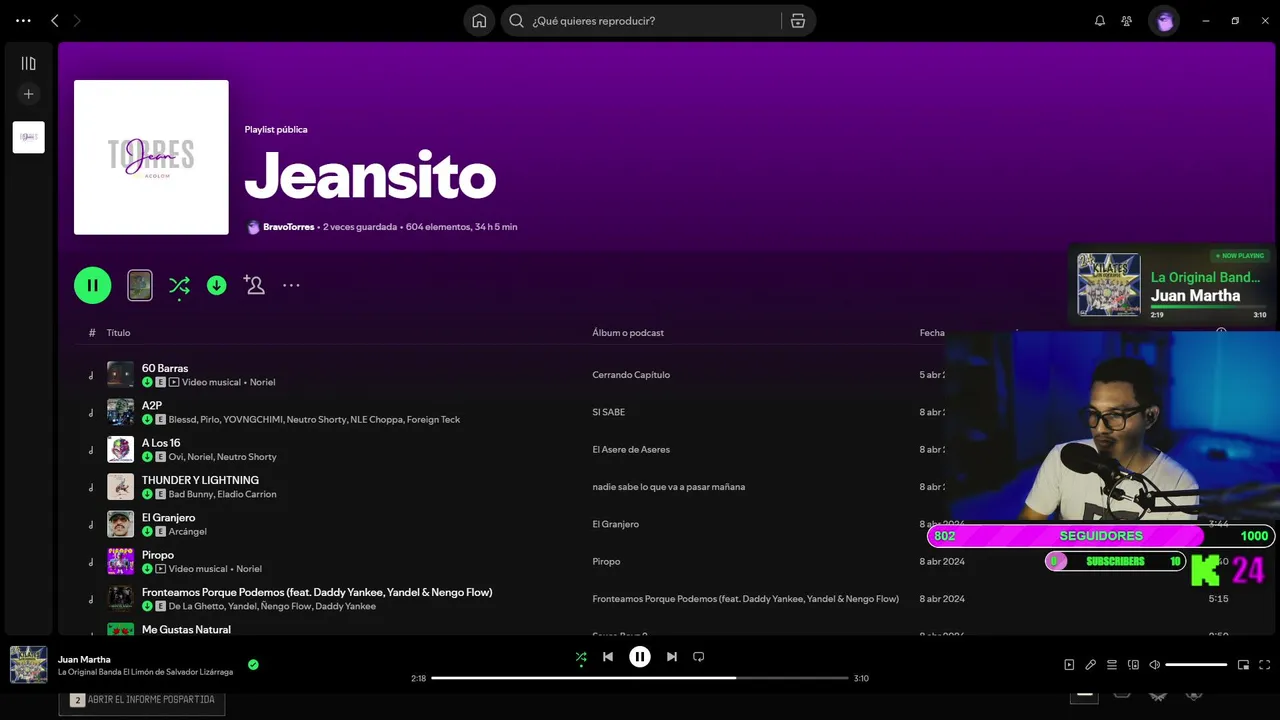The image size is (1280, 720).
Task: Open the album link SI SABE
Action: tap(608, 412)
